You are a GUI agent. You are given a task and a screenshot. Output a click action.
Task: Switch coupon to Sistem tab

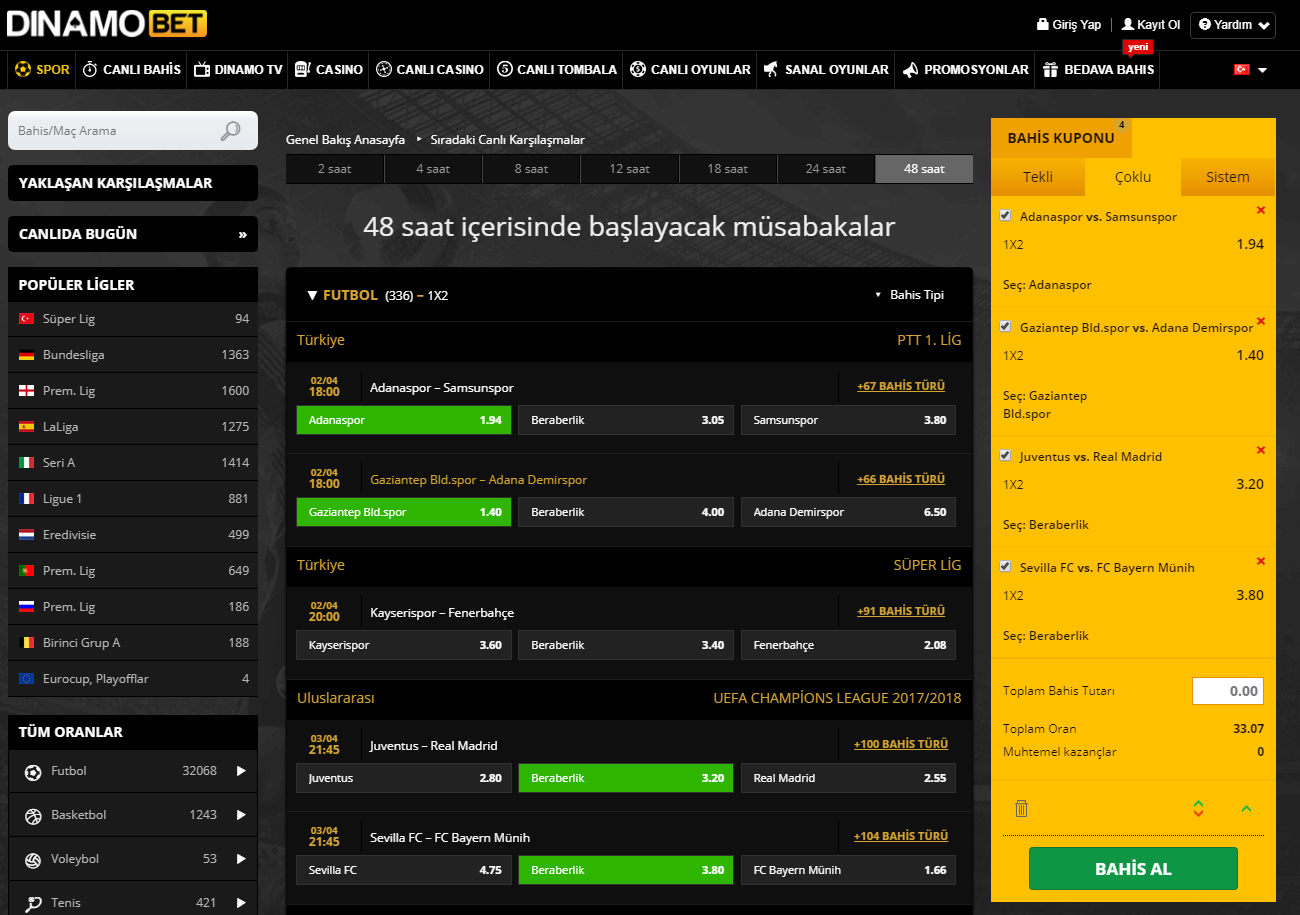tap(1228, 177)
